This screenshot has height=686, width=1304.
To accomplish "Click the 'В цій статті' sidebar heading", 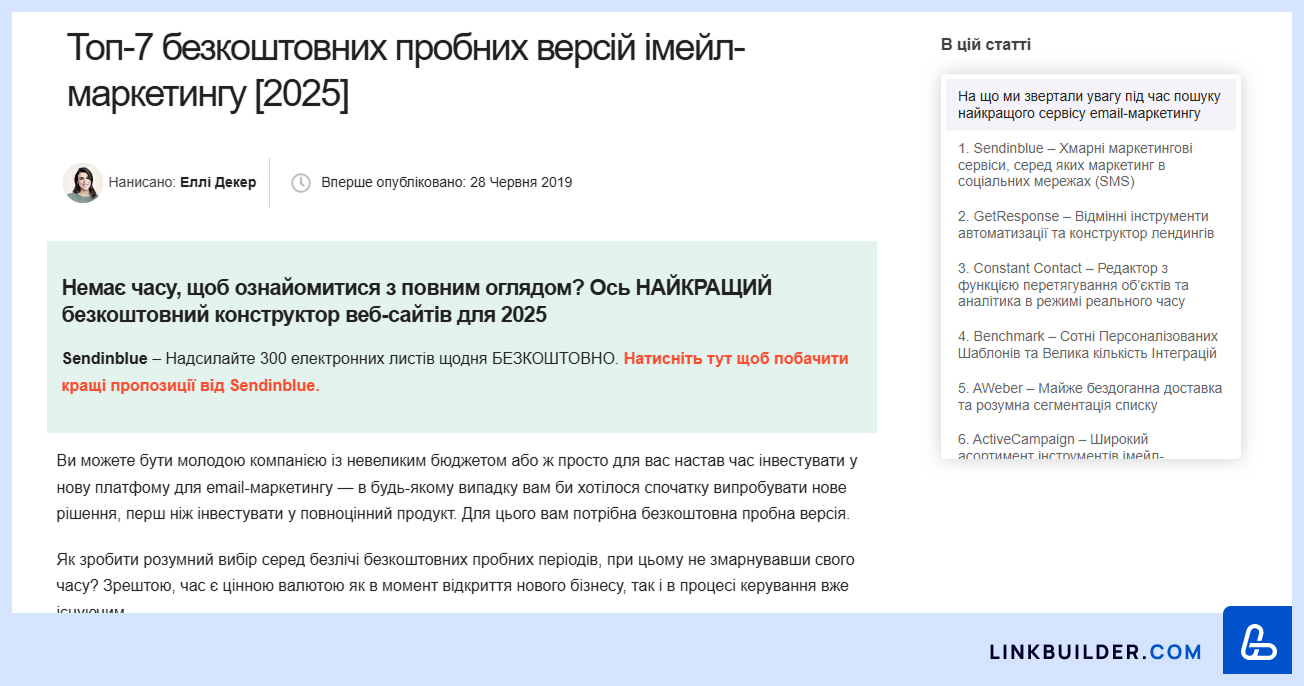I will pyautogui.click(x=986, y=45).
